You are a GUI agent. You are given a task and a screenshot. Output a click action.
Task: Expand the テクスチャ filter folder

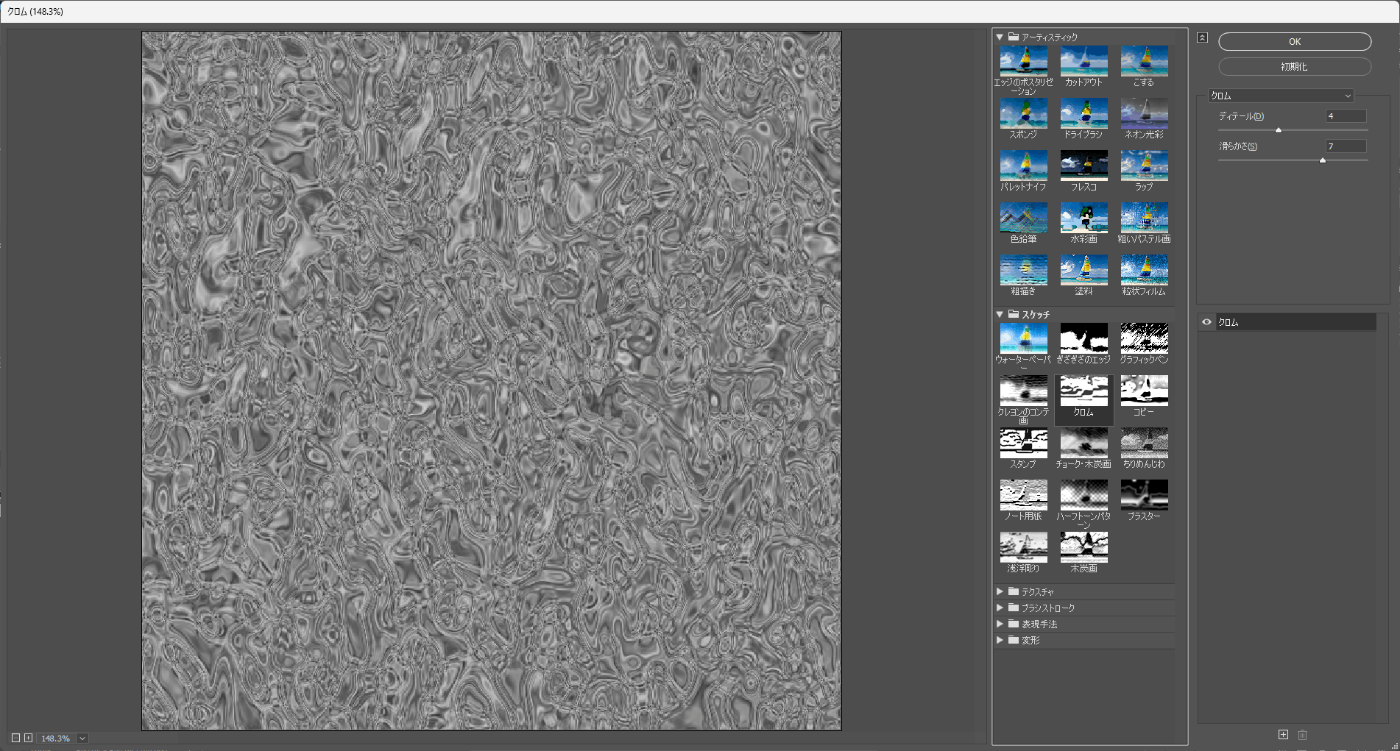(x=1000, y=592)
